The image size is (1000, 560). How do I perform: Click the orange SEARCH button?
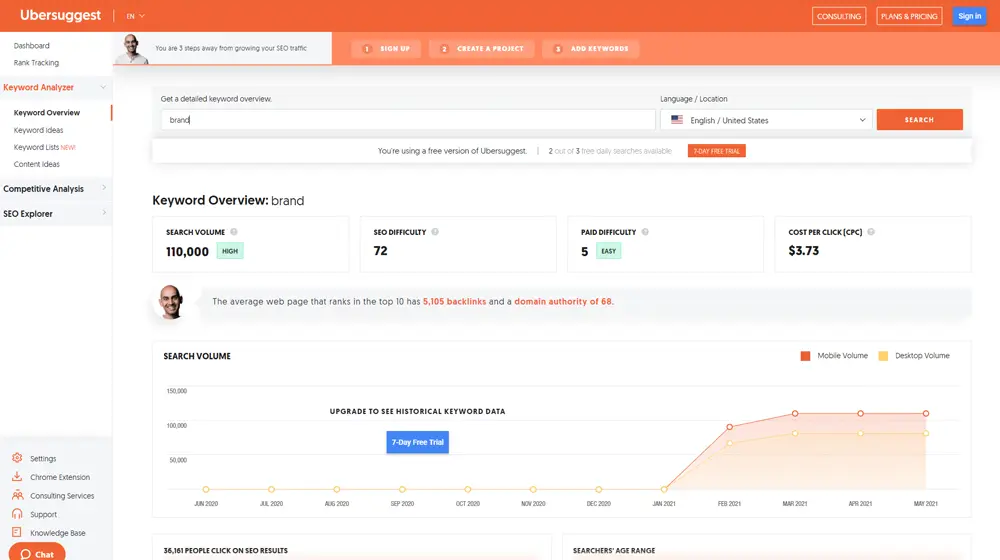919,120
